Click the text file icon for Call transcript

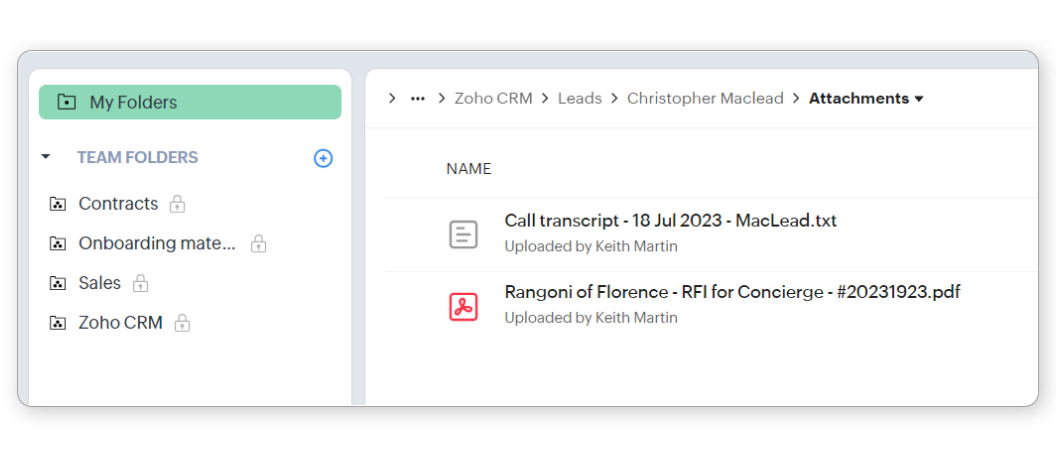pyautogui.click(x=462, y=234)
